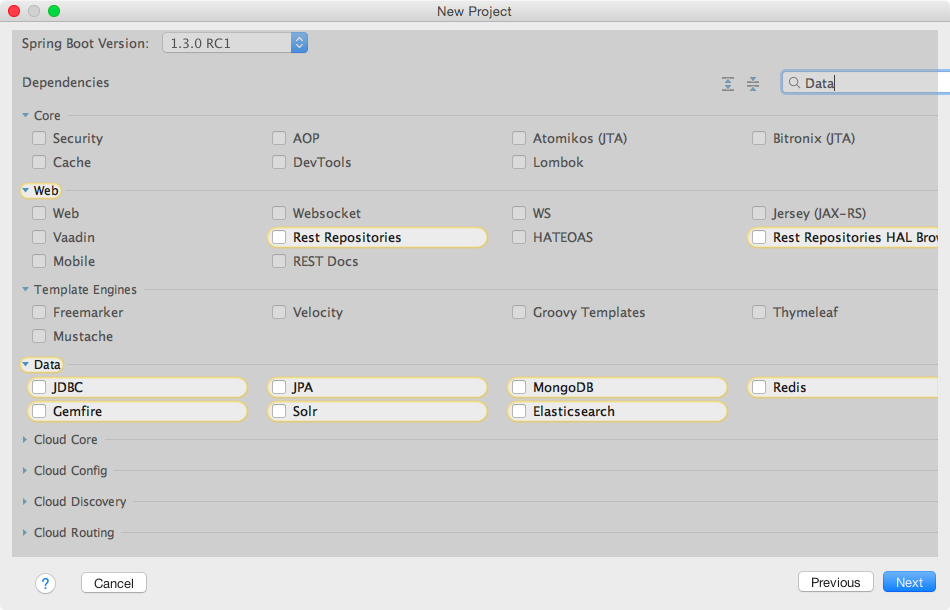Select the Jersey (JAX-RS) checkbox
Viewport: 950px width, 610px height.
tap(759, 213)
